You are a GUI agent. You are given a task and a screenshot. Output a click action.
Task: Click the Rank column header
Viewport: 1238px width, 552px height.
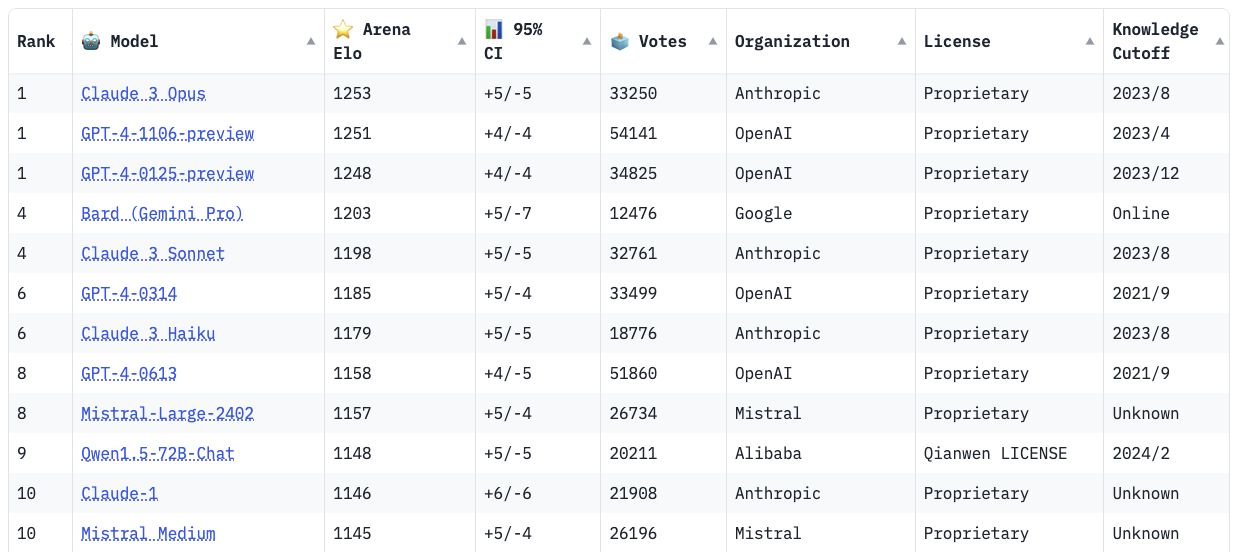coord(37,41)
